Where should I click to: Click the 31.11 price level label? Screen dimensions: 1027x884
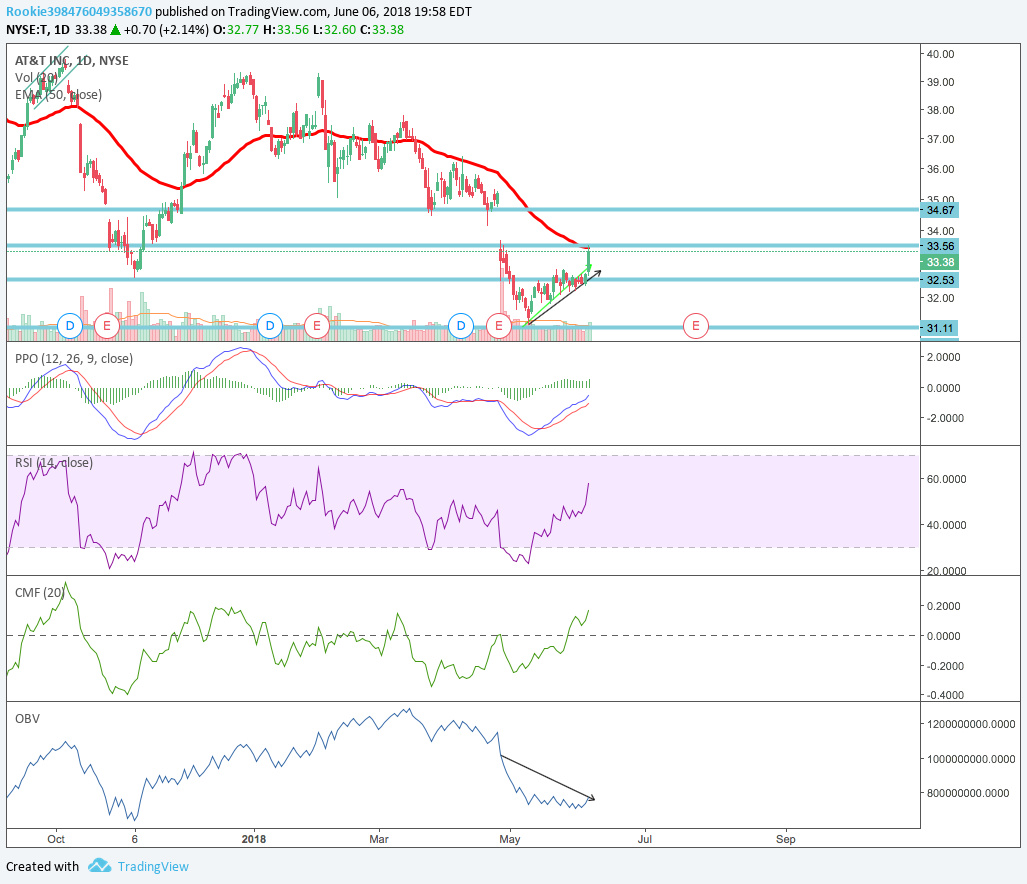pos(940,328)
